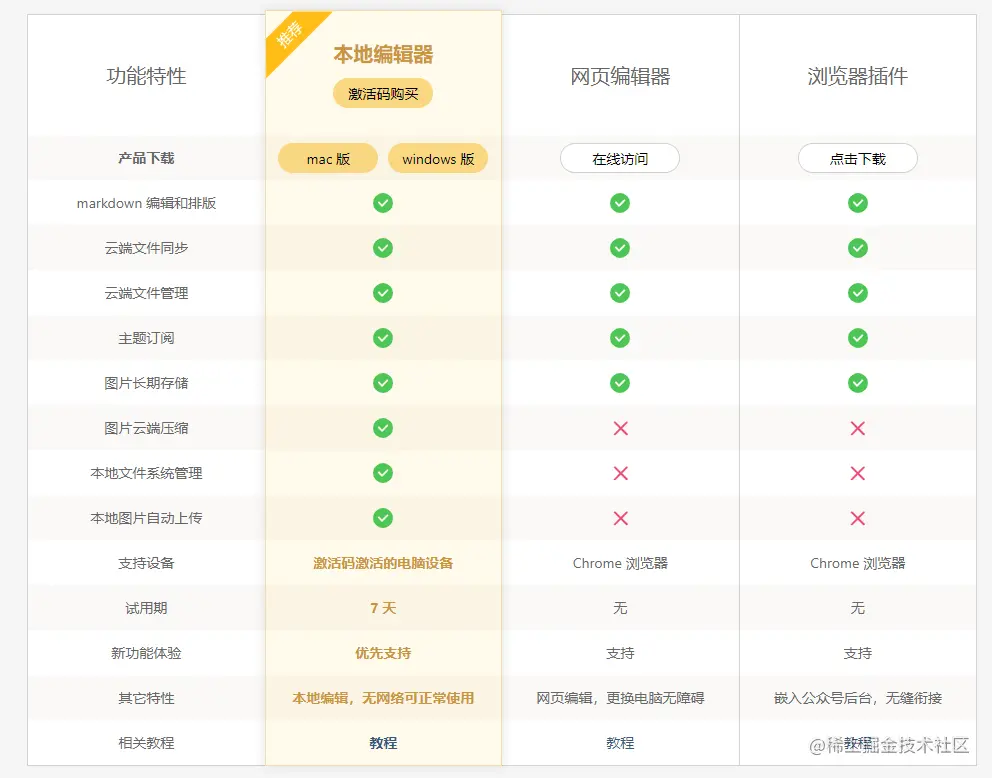Viewport: 992px width, 778px height.
Task: Click the 图片云端压缩 red cross under 网页编辑器
Action: 621,428
